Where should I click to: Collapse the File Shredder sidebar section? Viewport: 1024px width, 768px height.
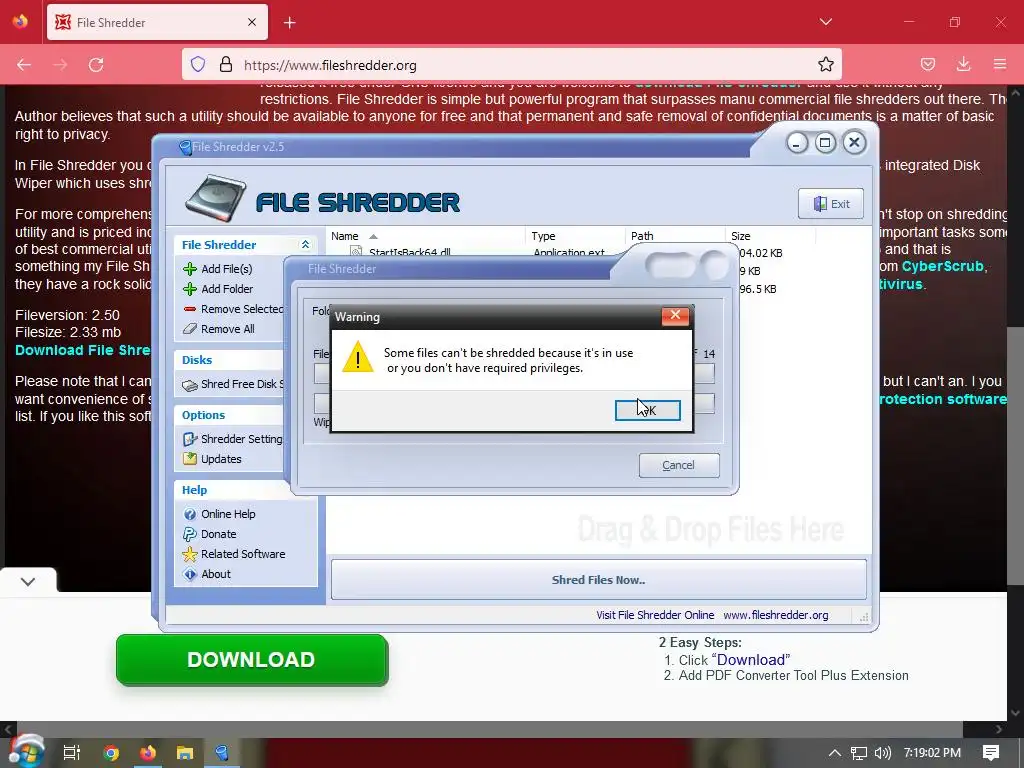pyautogui.click(x=305, y=245)
